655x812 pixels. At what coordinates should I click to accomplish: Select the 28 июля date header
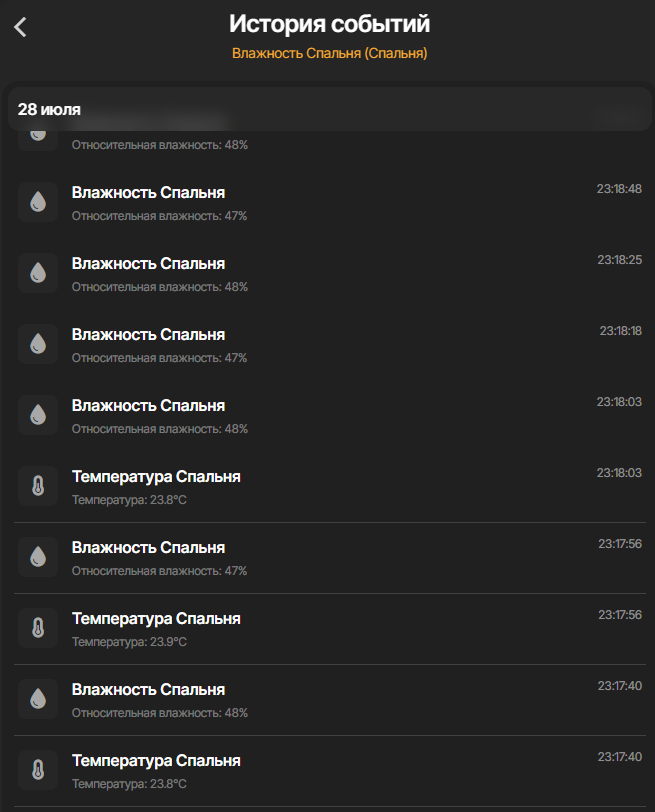point(49,110)
